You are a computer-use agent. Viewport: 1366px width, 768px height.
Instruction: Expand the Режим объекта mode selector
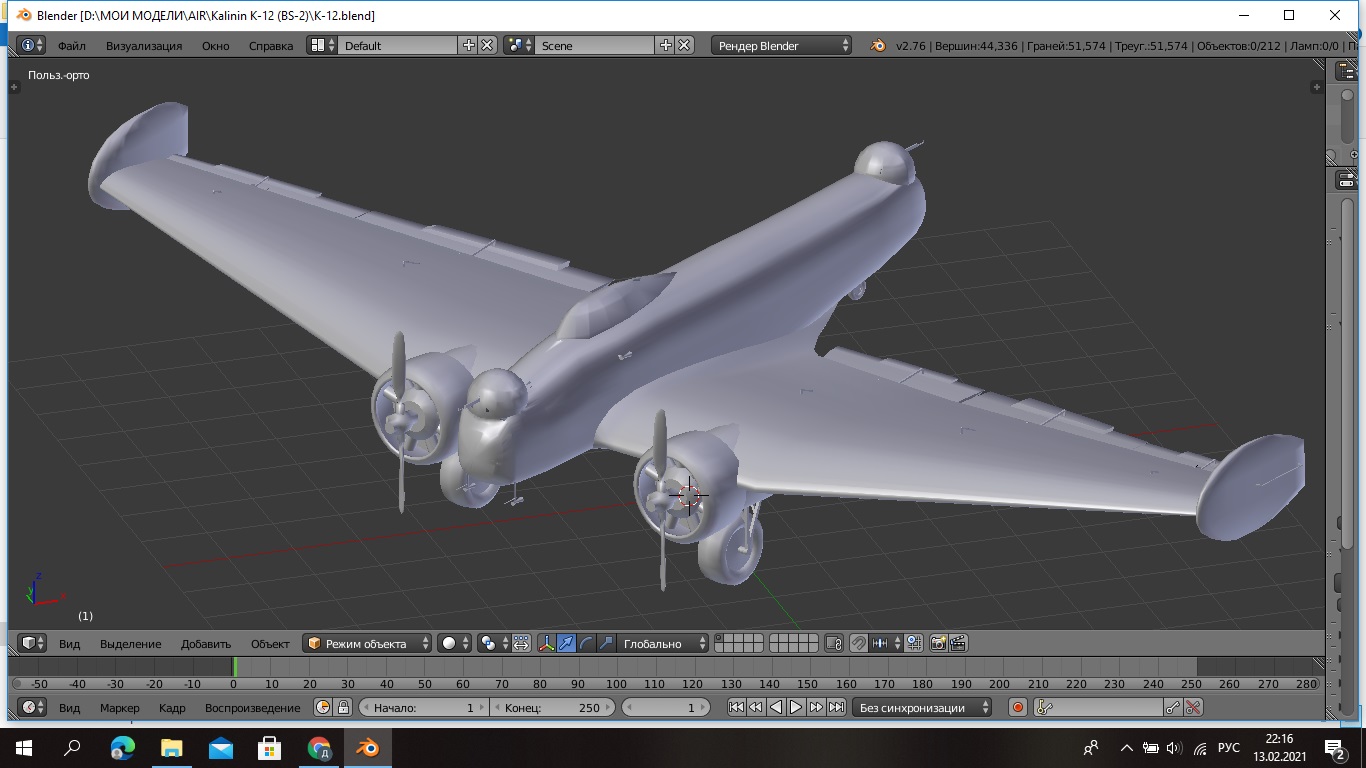[x=368, y=643]
